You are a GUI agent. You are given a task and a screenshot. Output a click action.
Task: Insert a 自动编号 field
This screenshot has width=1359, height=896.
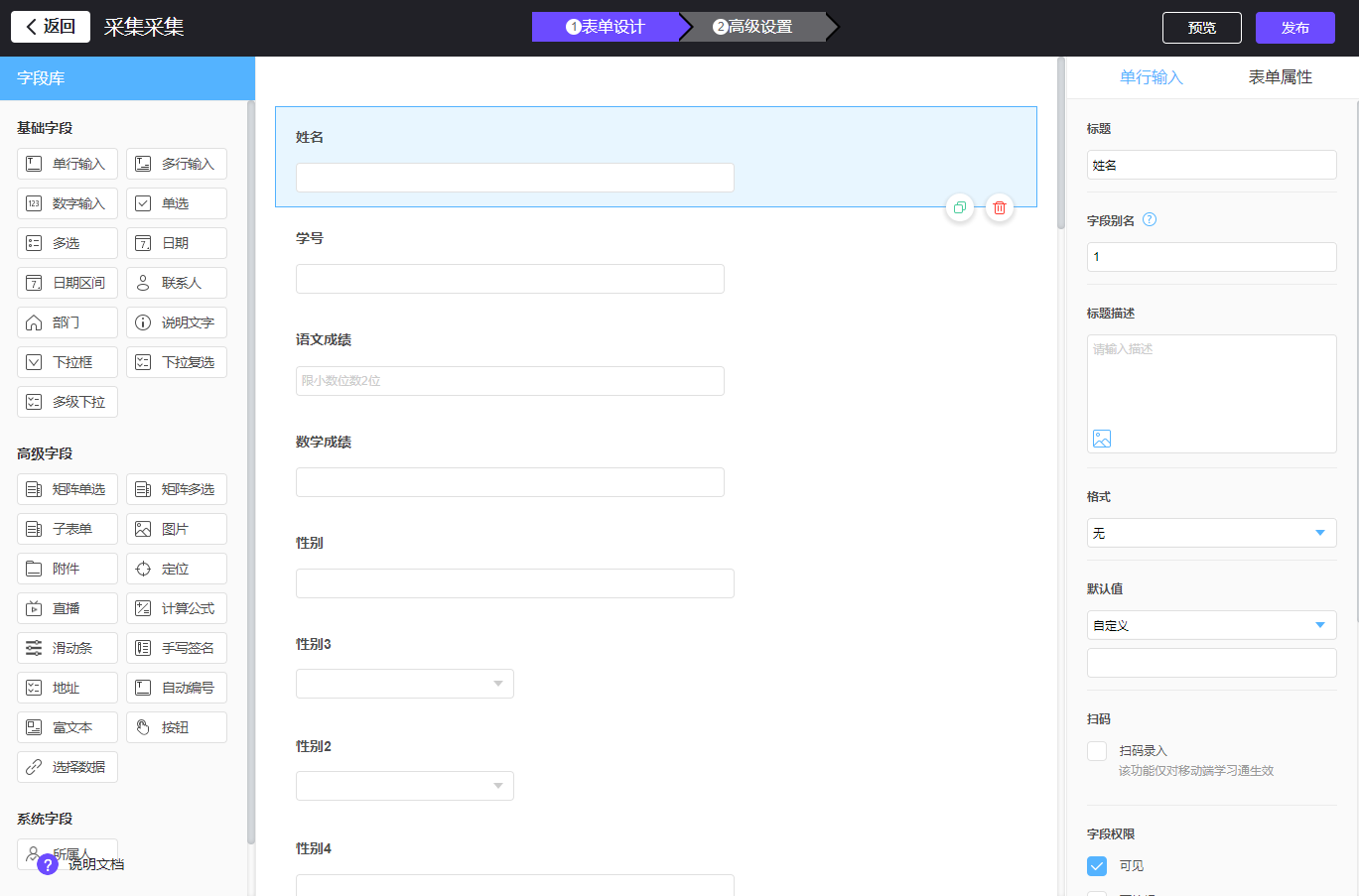pos(177,688)
